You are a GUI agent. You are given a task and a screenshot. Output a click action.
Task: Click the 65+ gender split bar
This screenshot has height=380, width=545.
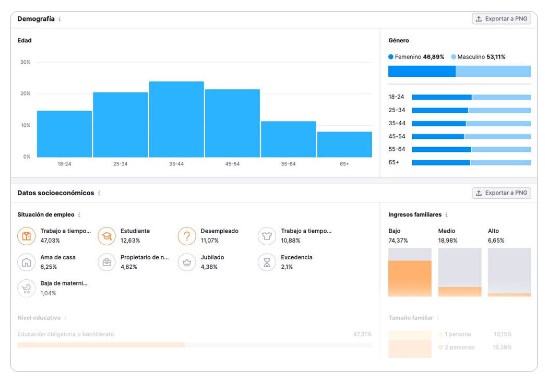click(x=471, y=162)
